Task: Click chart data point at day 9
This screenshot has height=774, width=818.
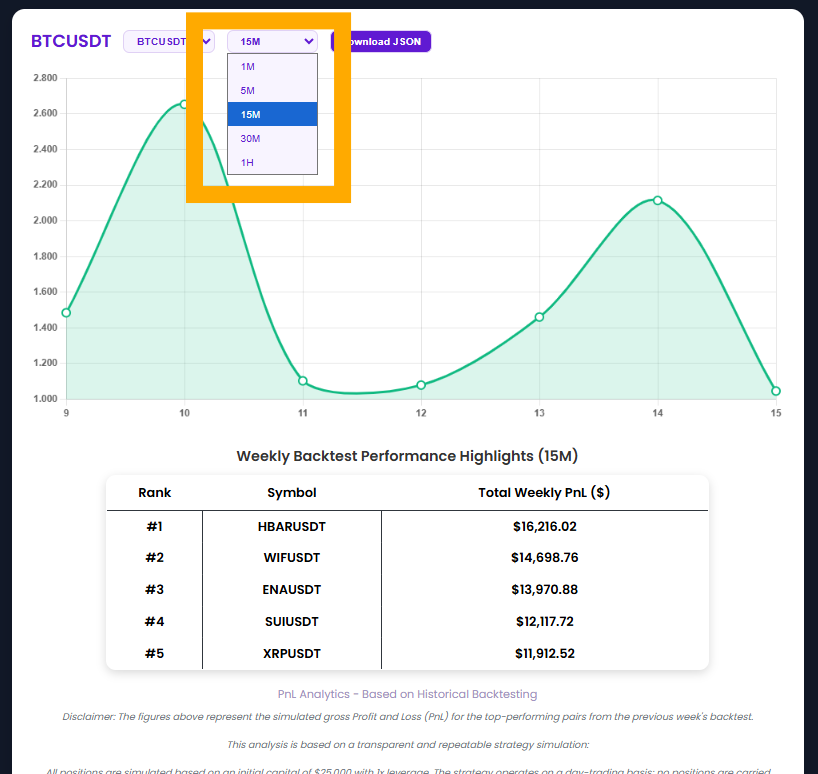Action: tap(66, 313)
